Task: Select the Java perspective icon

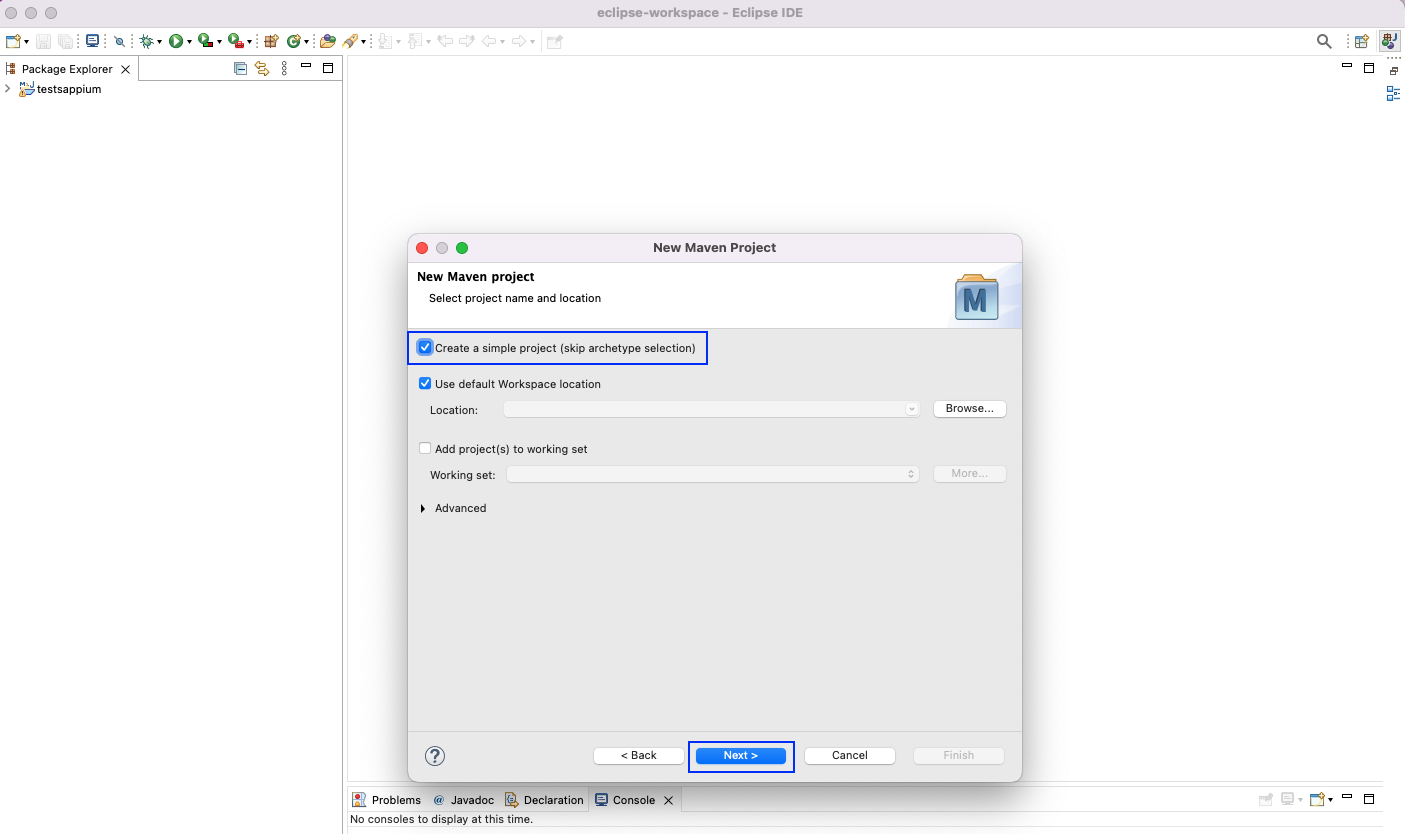Action: coord(1389,41)
